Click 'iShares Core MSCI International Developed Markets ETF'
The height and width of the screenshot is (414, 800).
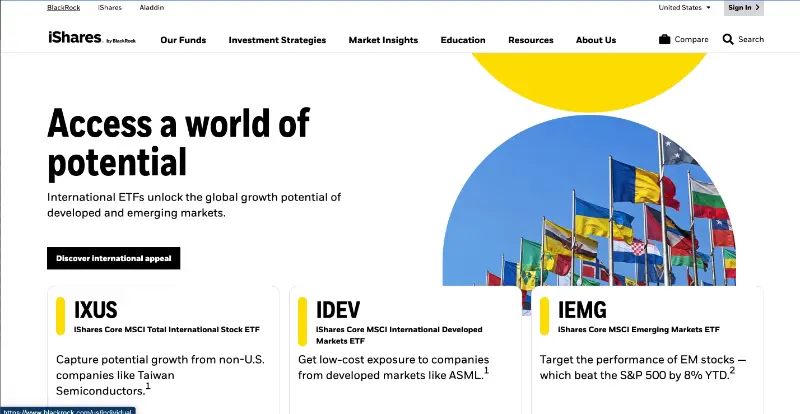(399, 335)
